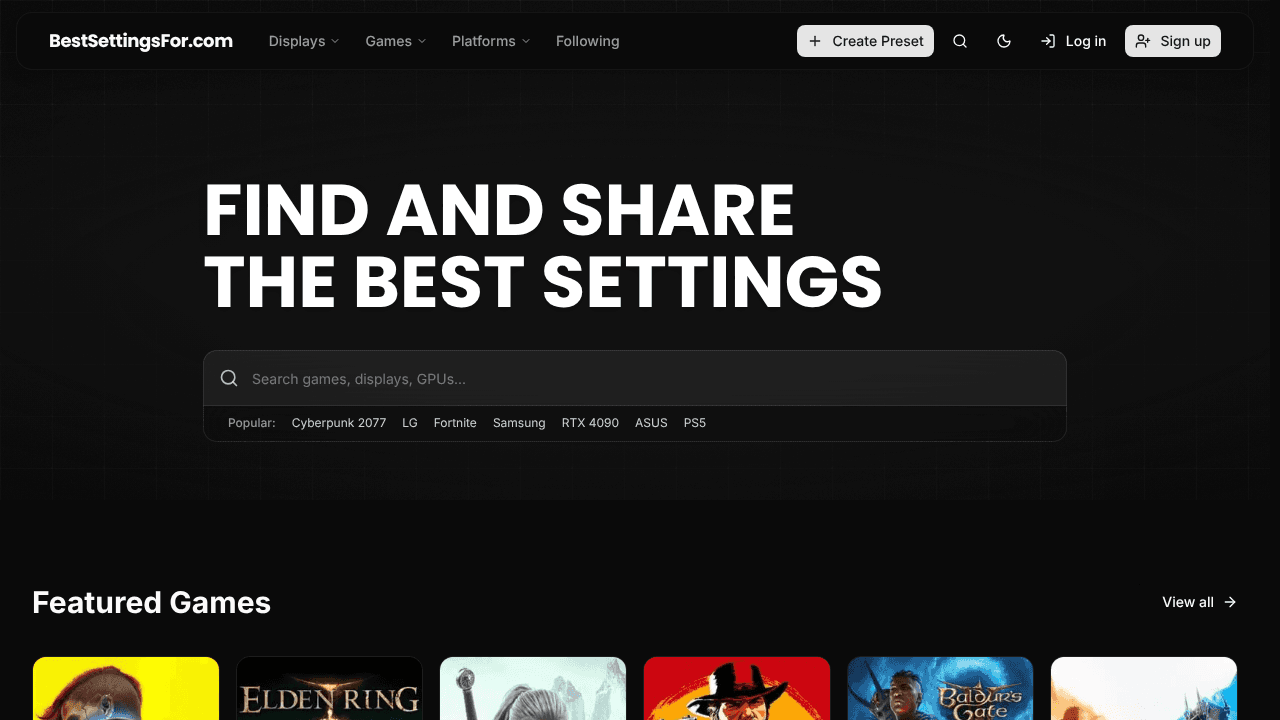Open View all featured games
This screenshot has height=720, width=1280.
pyautogui.click(x=1199, y=602)
